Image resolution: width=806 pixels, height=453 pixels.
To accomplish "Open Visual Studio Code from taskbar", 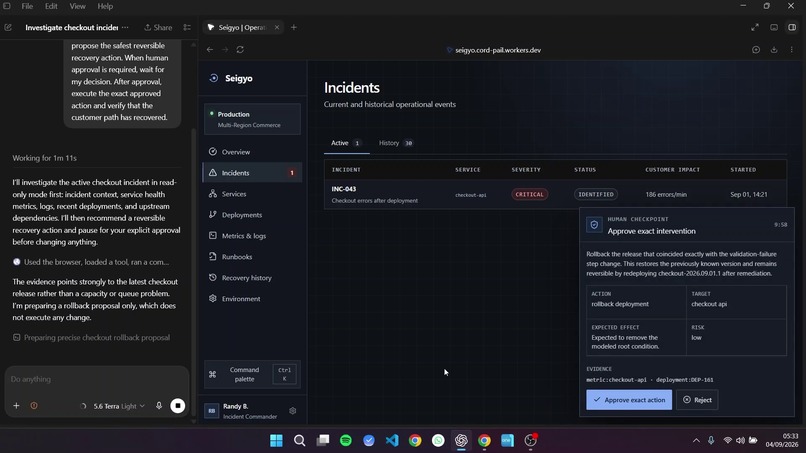I will [392, 441].
